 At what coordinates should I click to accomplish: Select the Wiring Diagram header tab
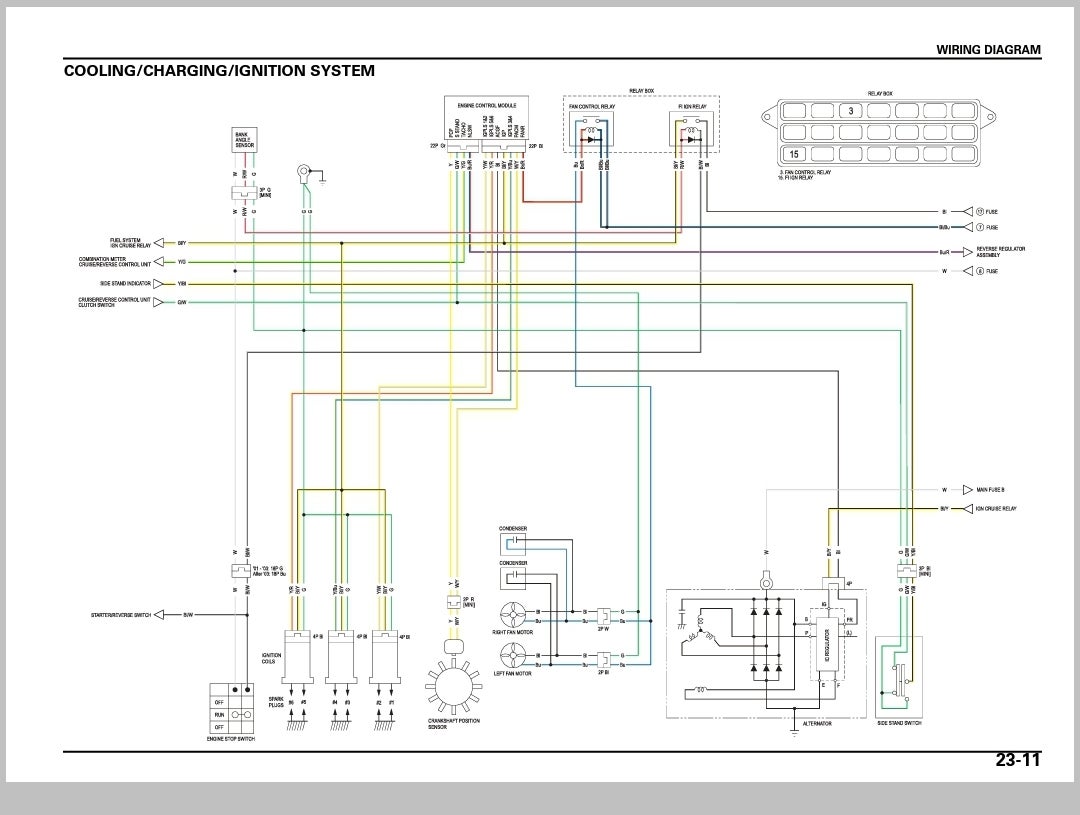[x=987, y=46]
